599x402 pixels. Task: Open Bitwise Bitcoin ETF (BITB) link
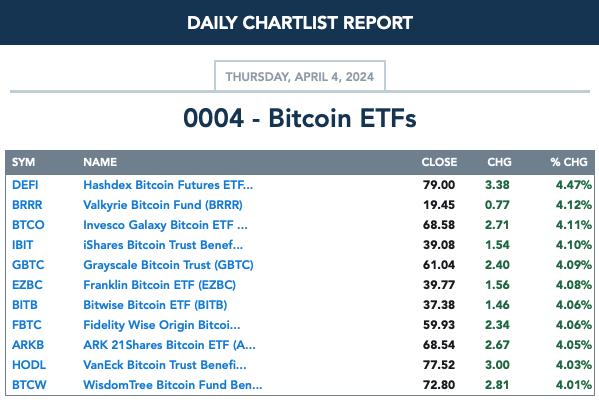[x=155, y=305]
